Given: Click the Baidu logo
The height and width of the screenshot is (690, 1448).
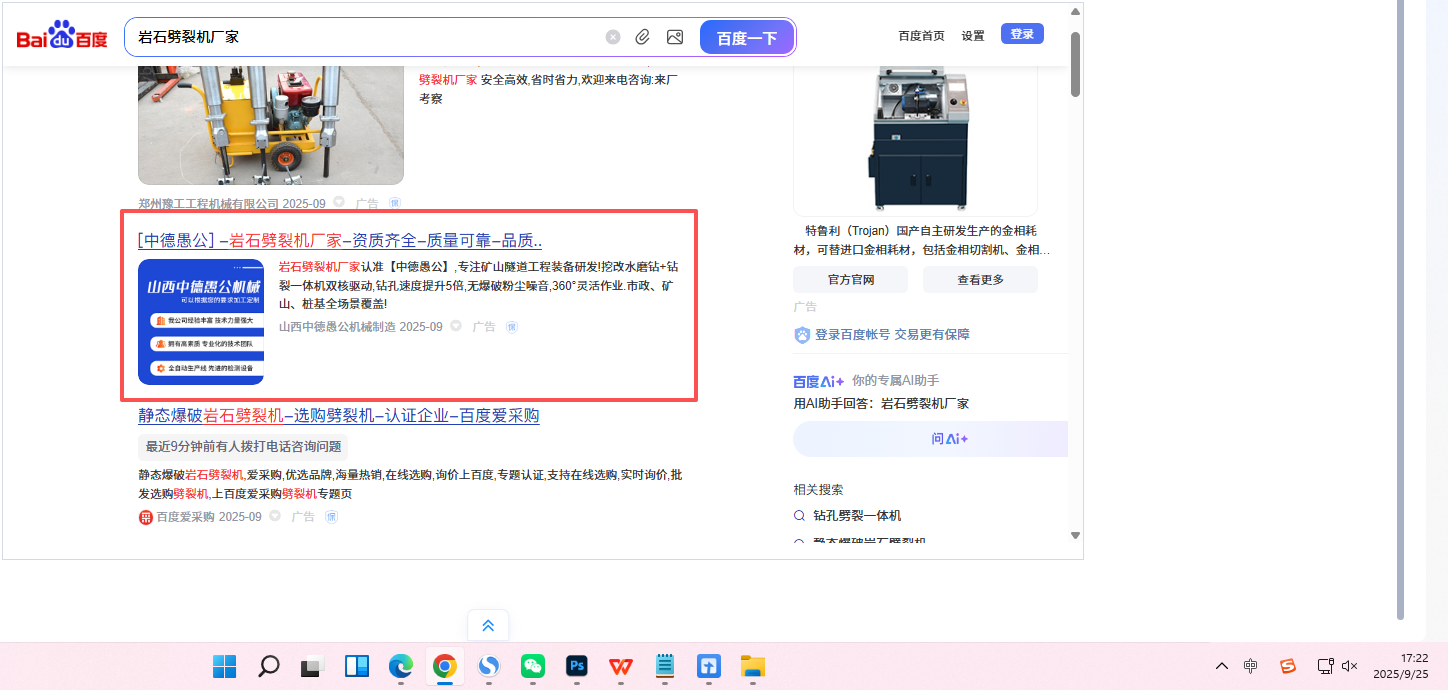Looking at the screenshot, I should pyautogui.click(x=62, y=37).
